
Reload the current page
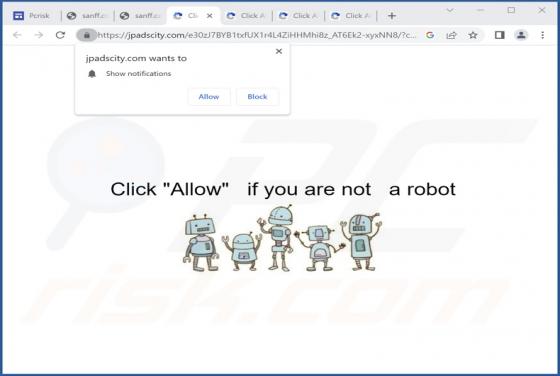click(x=60, y=35)
